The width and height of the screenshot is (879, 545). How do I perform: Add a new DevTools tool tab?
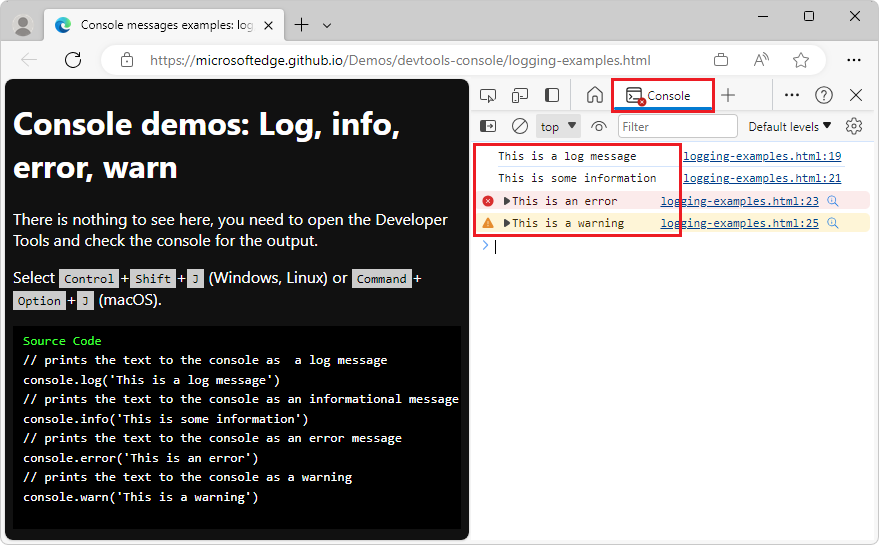[x=728, y=95]
